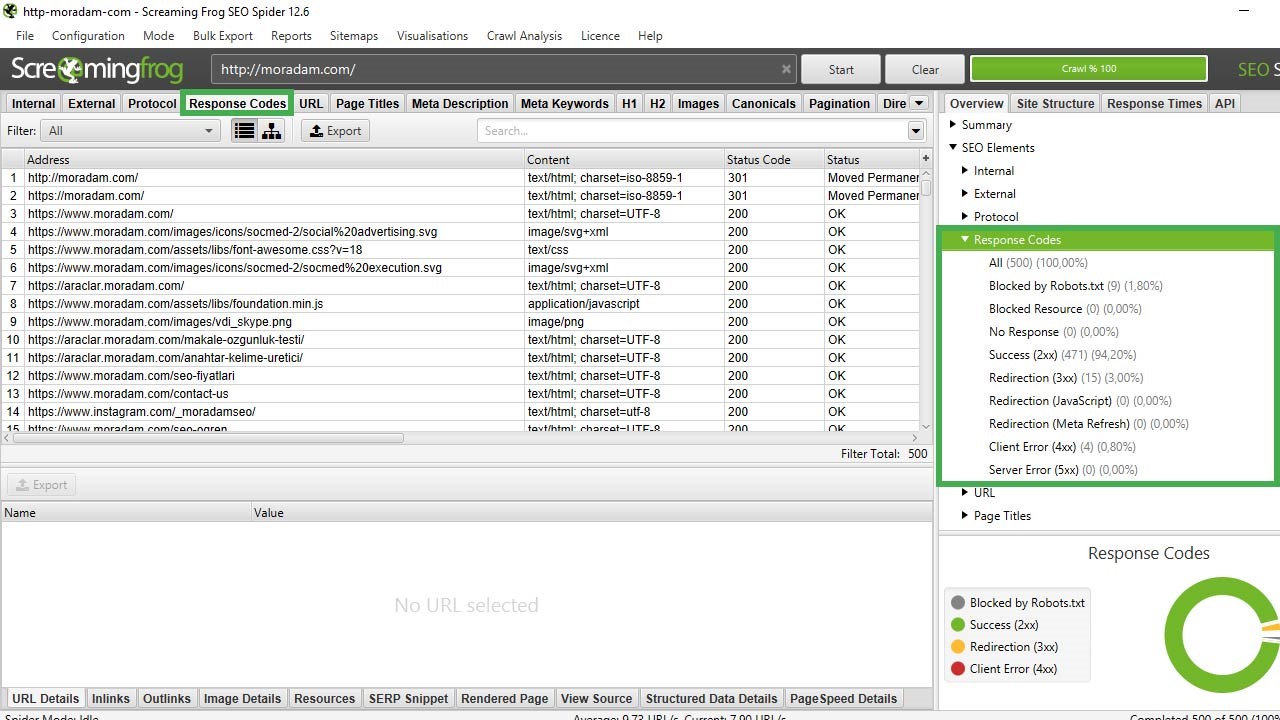The image size is (1280, 720).
Task: Clear the URL field with X icon
Action: click(786, 69)
